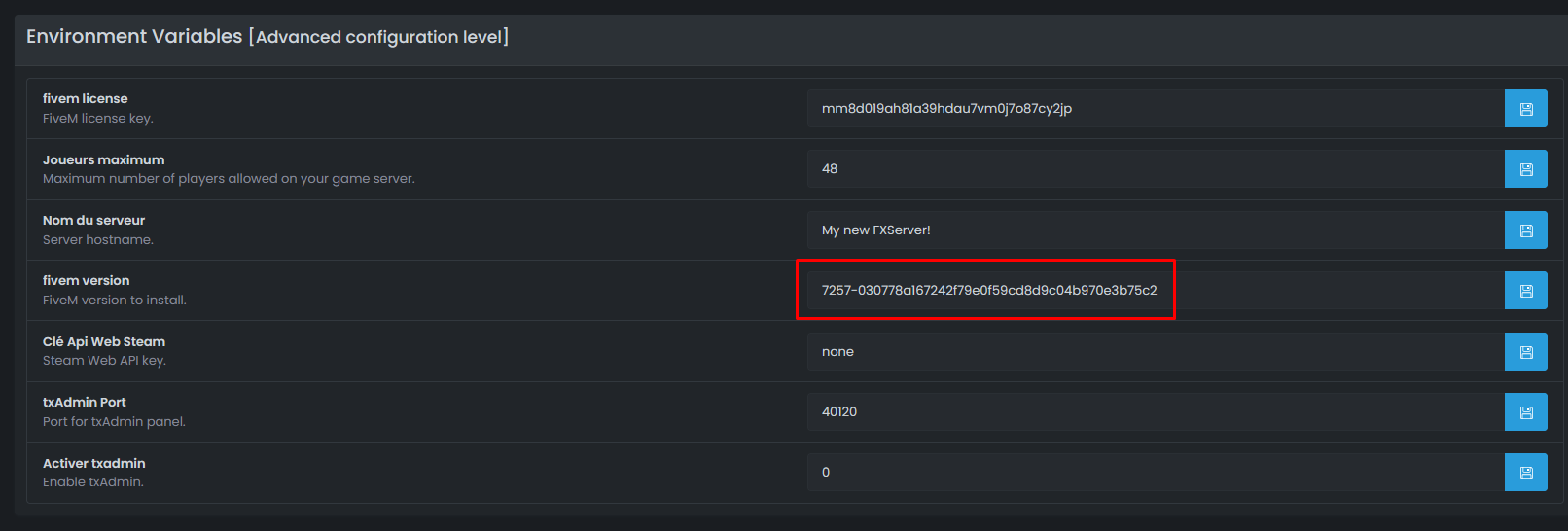This screenshot has width=1568, height=531.
Task: Save the fivem version field
Action: coord(1525,291)
